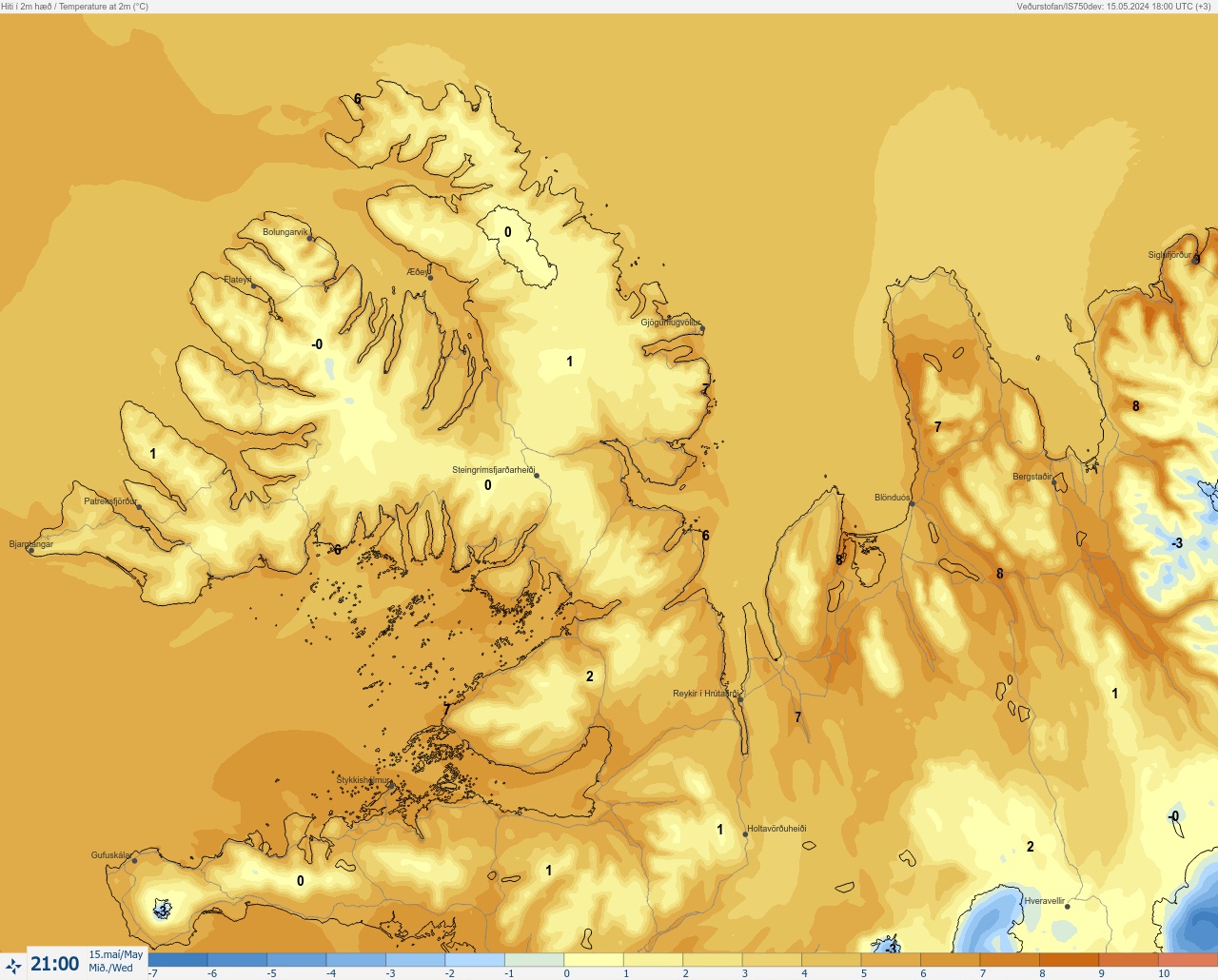Click the Siglufjörður station label
Viewport: 1218px width, 980px height.
pyautogui.click(x=1169, y=255)
